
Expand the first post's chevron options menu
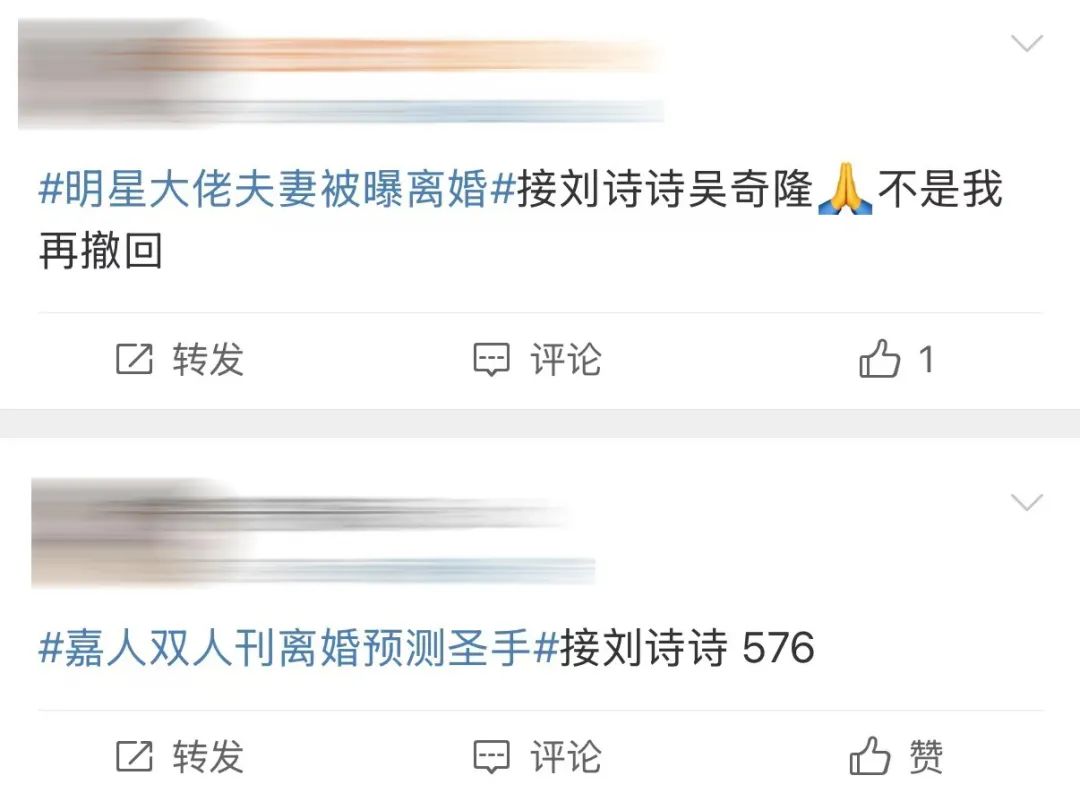pyautogui.click(x=1027, y=43)
